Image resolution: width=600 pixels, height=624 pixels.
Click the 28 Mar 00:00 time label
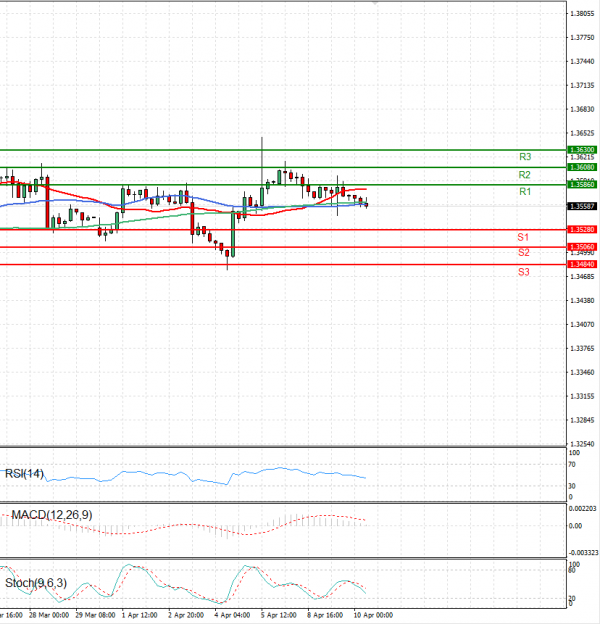[49, 615]
